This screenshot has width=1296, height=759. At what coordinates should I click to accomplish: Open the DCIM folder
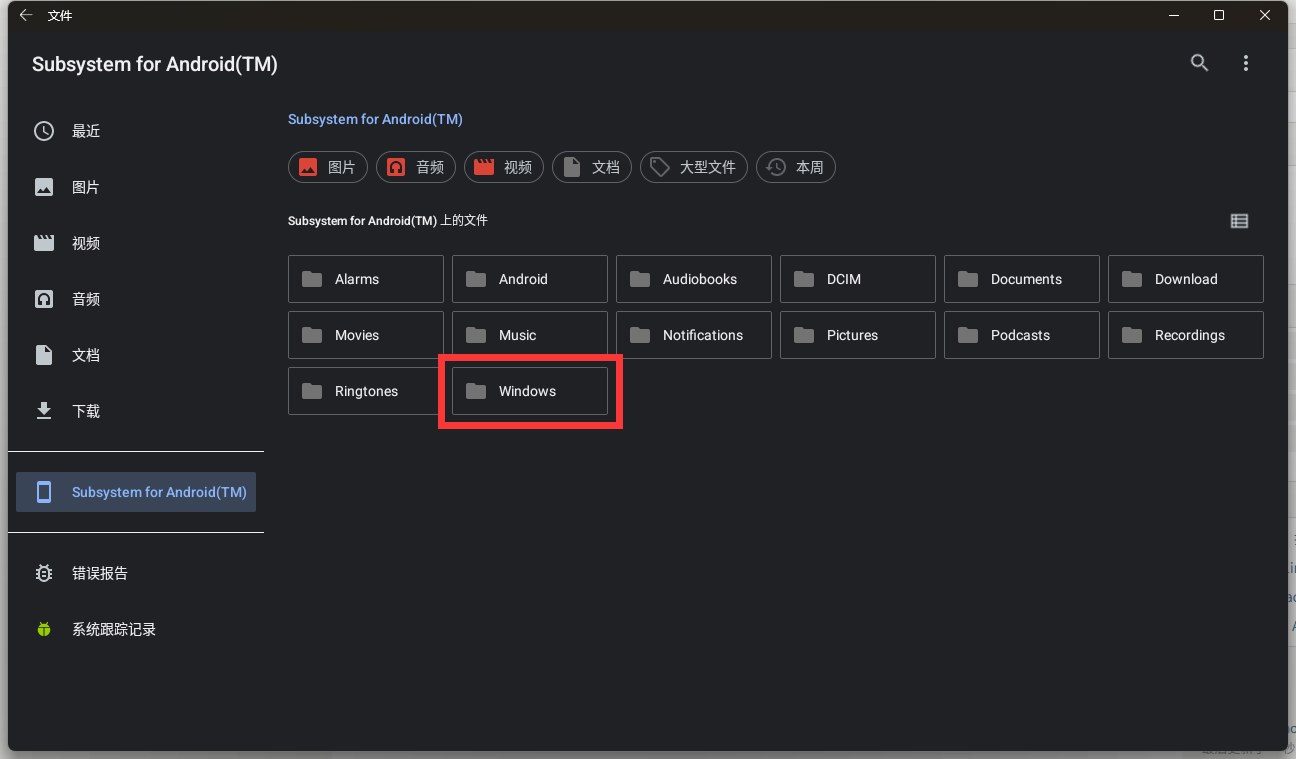pos(858,279)
